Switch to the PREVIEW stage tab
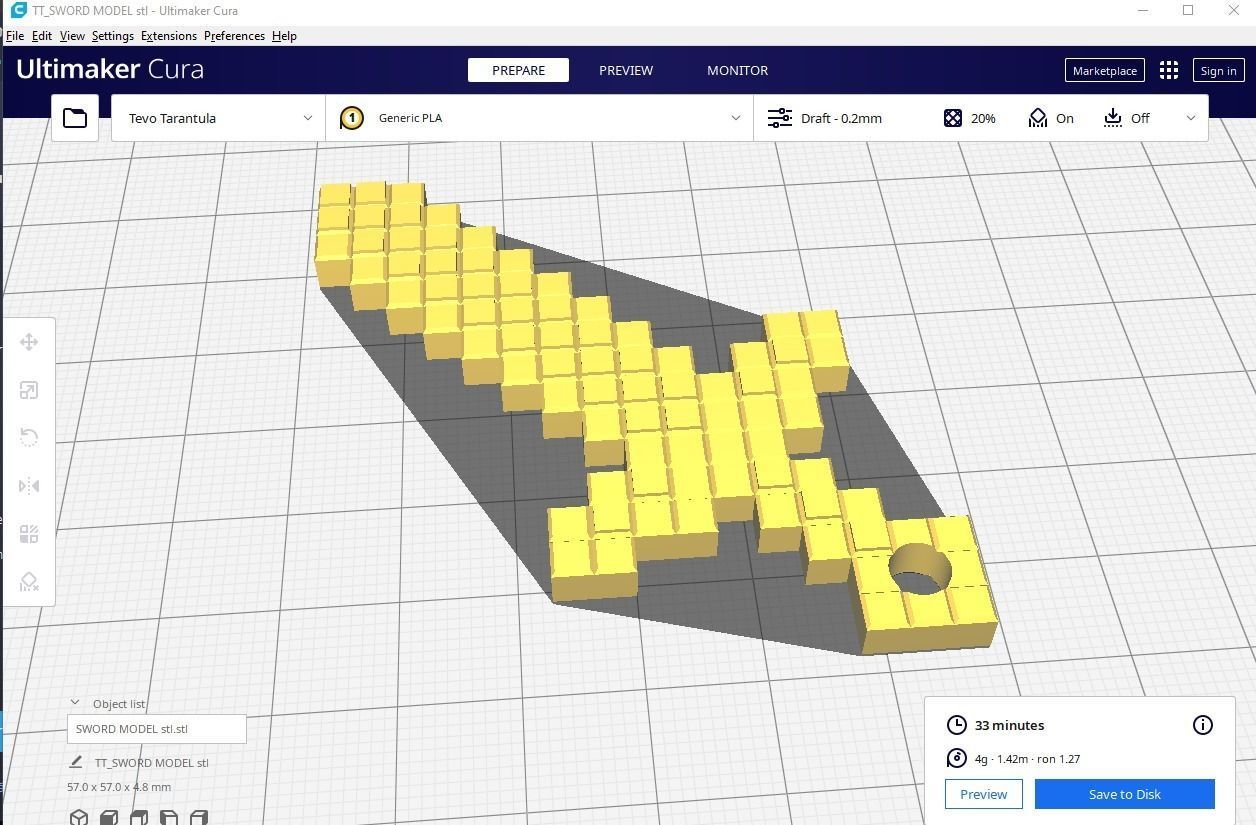Viewport: 1256px width, 825px height. click(x=626, y=70)
